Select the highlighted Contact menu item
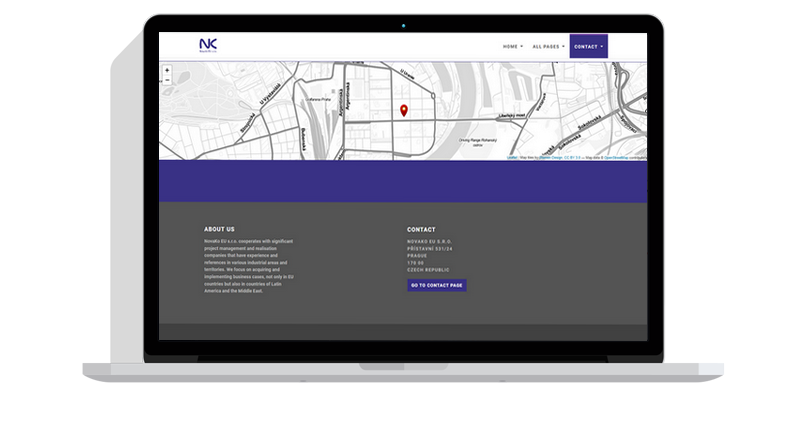 coord(586,46)
